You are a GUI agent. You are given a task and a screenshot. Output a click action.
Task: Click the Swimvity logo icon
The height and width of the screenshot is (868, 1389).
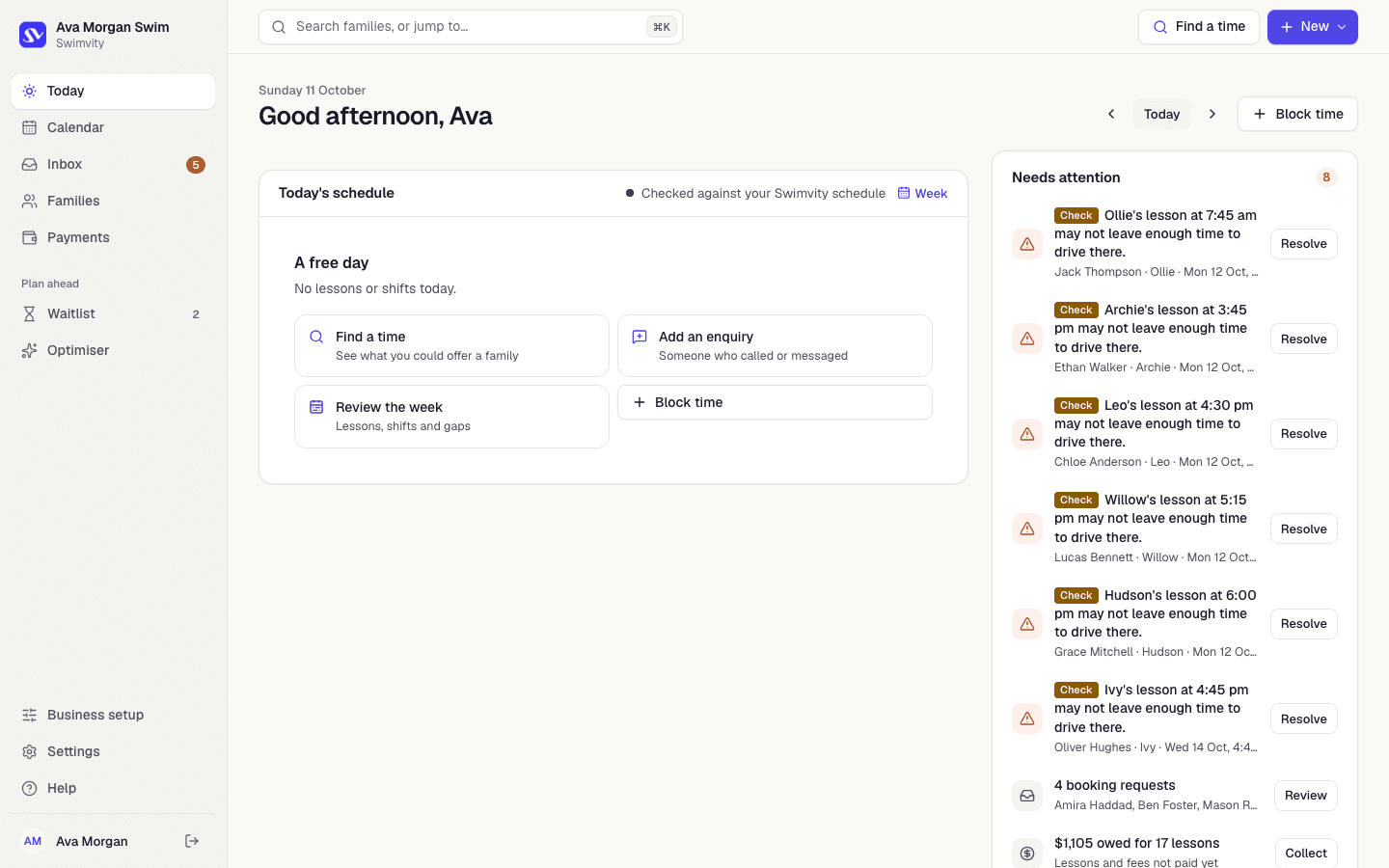coord(33,35)
